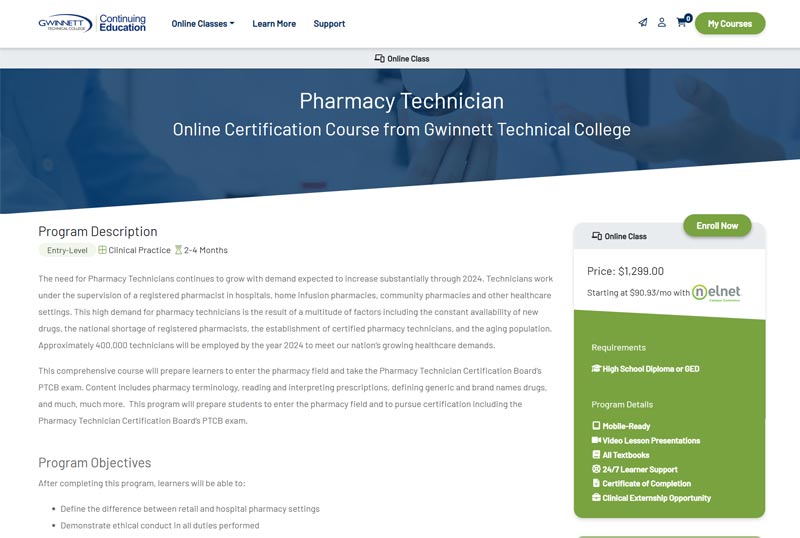
Task: Click the hourglass duration icon
Action: pos(178,250)
